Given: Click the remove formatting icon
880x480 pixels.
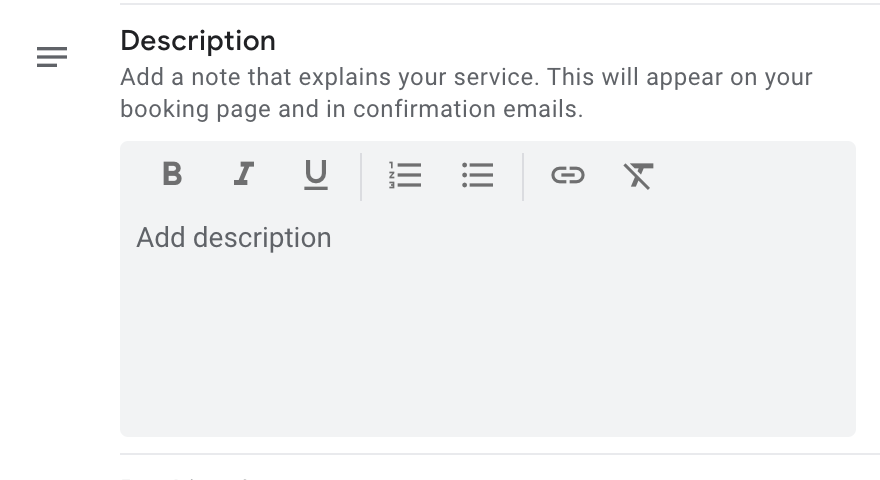Looking at the screenshot, I should 638,176.
